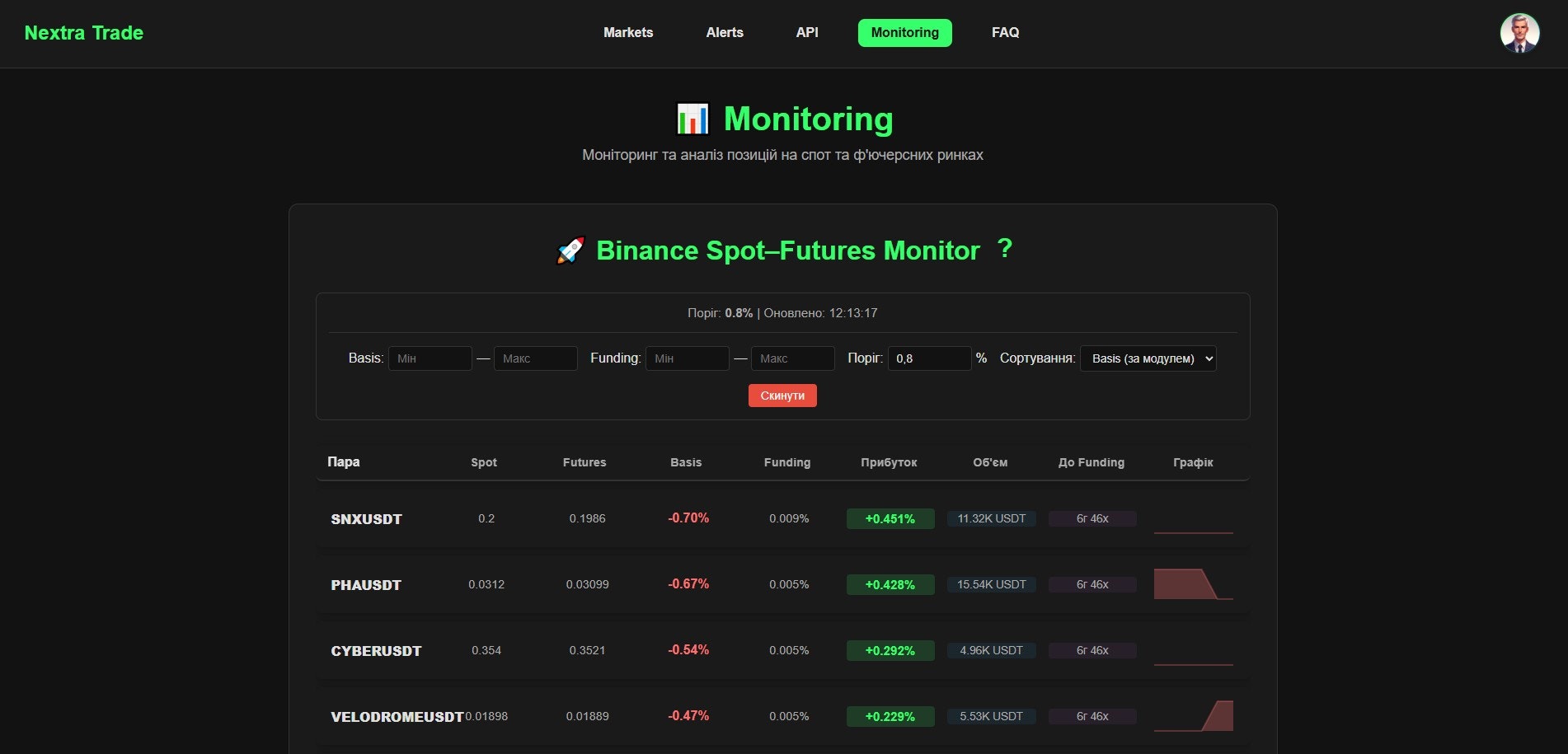
Task: Click the +0.229% profit badge
Action: 890,716
